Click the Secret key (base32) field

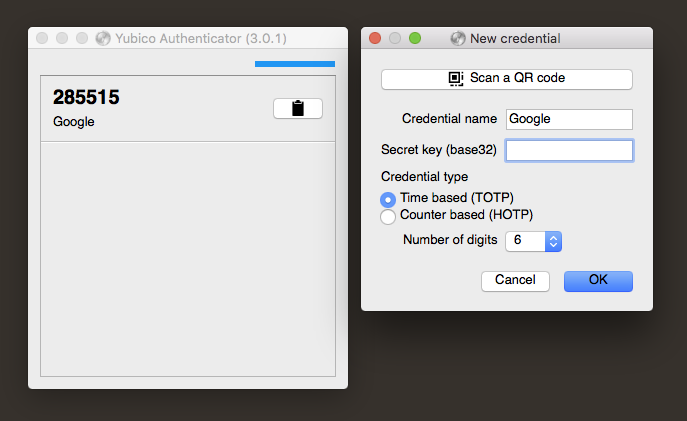coord(569,150)
